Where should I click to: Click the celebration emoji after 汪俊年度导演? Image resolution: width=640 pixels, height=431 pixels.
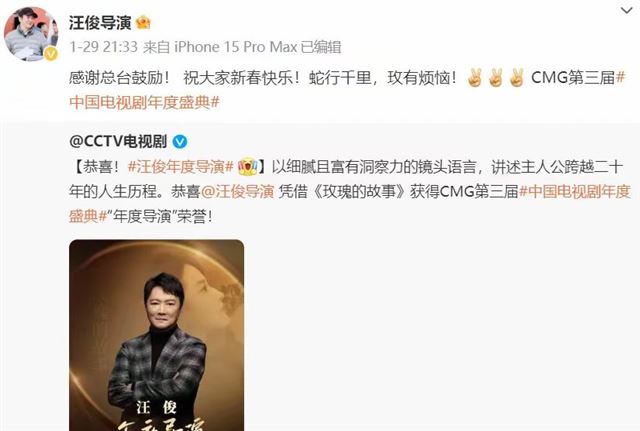[247, 167]
